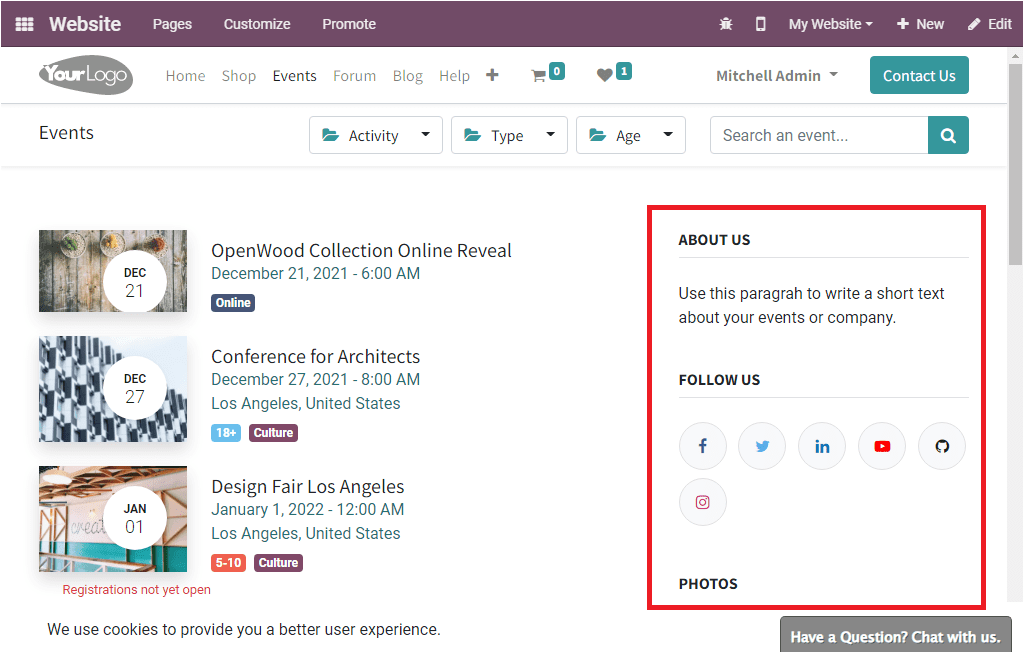1024x653 pixels.
Task: Click the bug/debug icon in the top bar
Action: pos(726,23)
